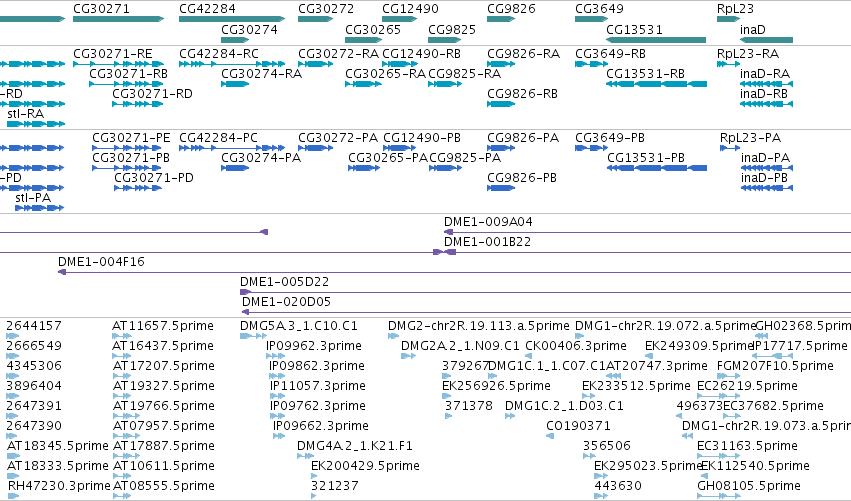Screen dimensions: 851x501
Task: Click the CG12490 gene label
Action: point(410,9)
